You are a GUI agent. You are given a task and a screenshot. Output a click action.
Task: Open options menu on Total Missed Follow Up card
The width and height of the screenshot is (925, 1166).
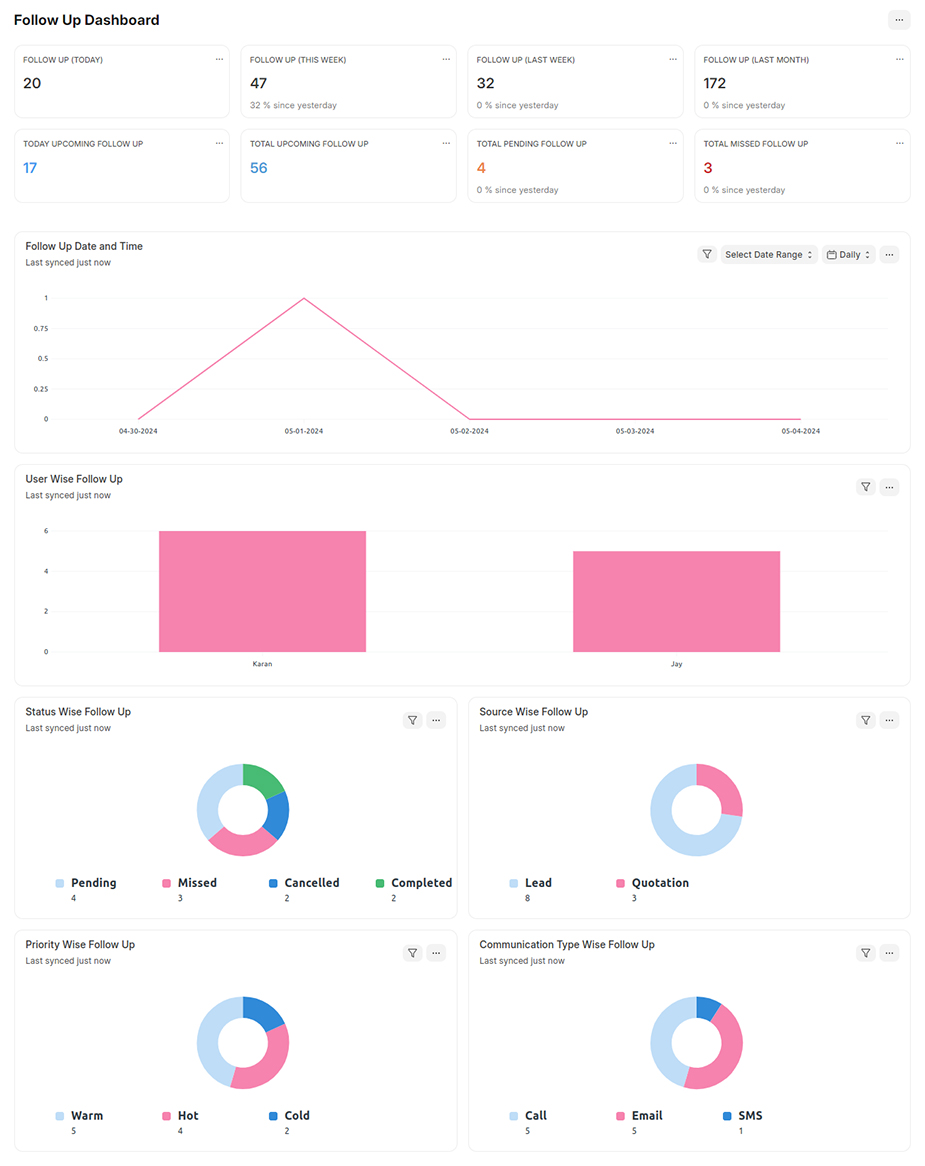899,143
